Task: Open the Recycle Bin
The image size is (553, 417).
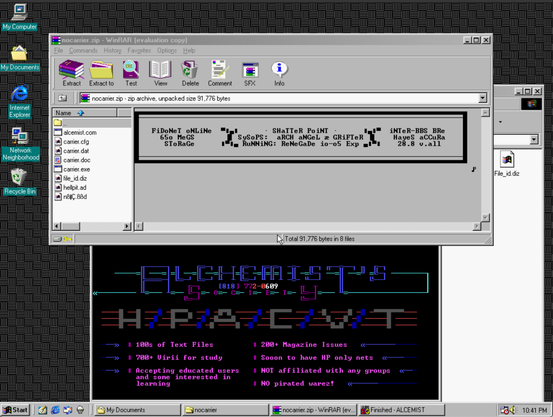Action: 20,182
